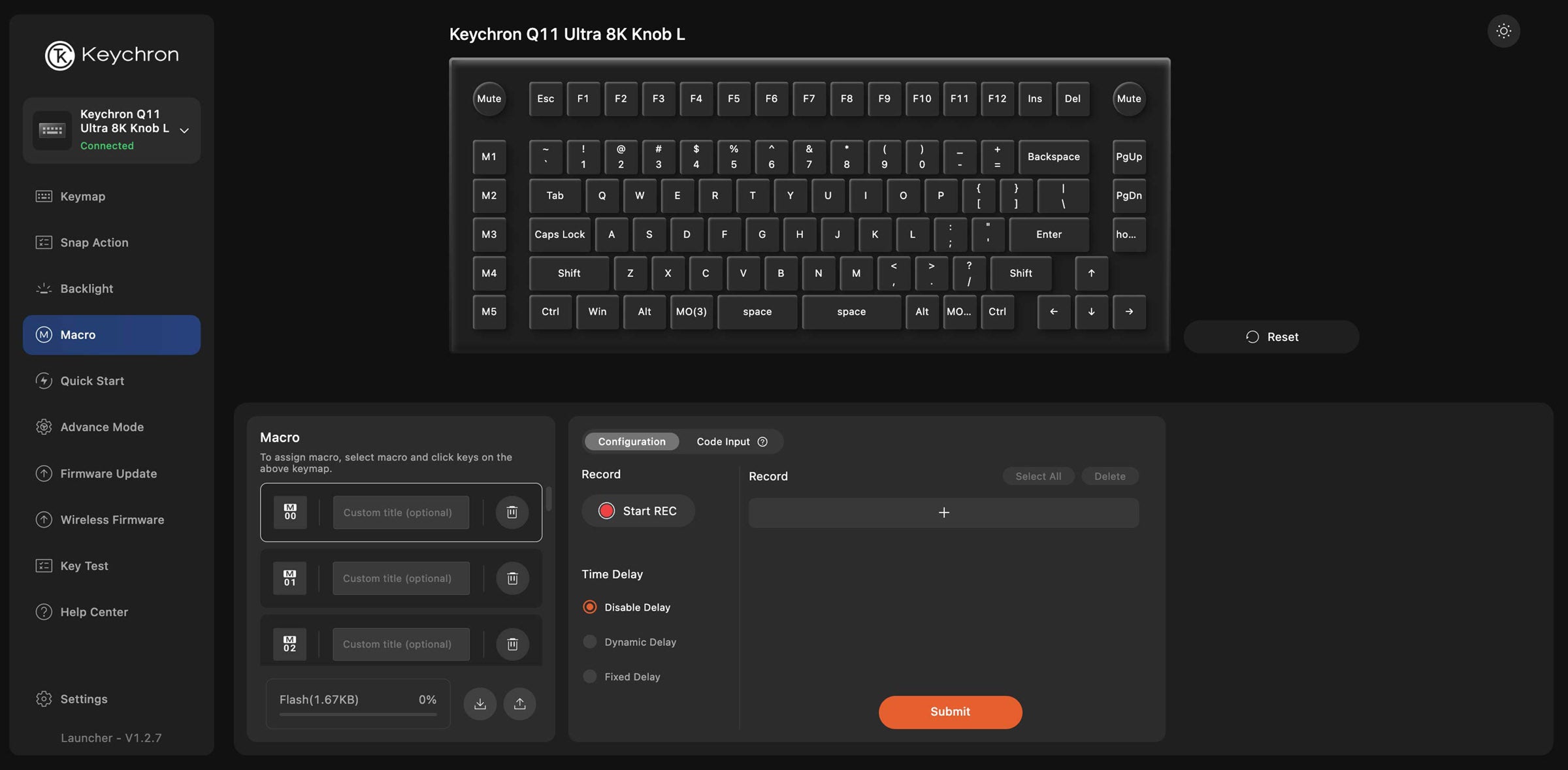Click the up arrow key
Image resolution: width=1568 pixels, height=770 pixels.
coord(1091,273)
